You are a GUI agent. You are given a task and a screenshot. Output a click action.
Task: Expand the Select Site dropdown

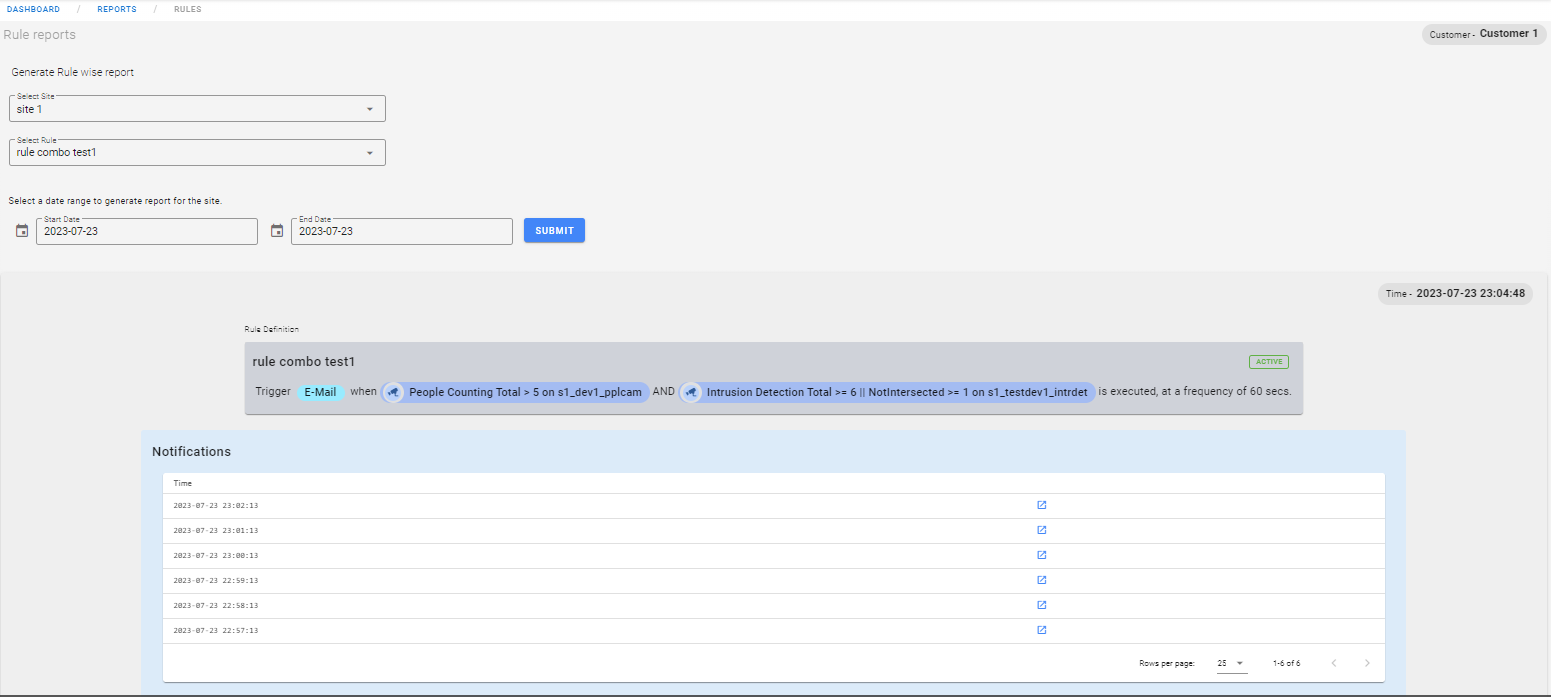tap(369, 109)
